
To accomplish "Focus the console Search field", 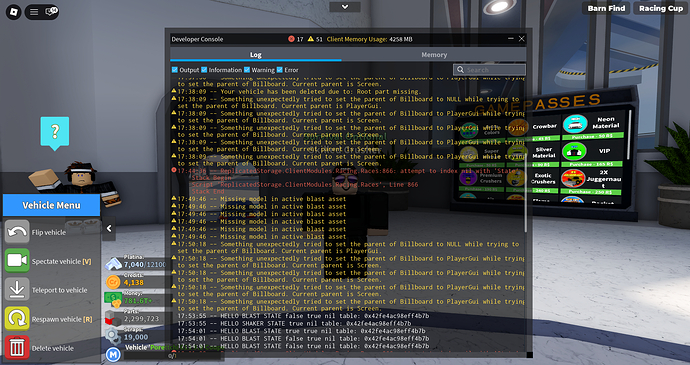I will pos(489,70).
